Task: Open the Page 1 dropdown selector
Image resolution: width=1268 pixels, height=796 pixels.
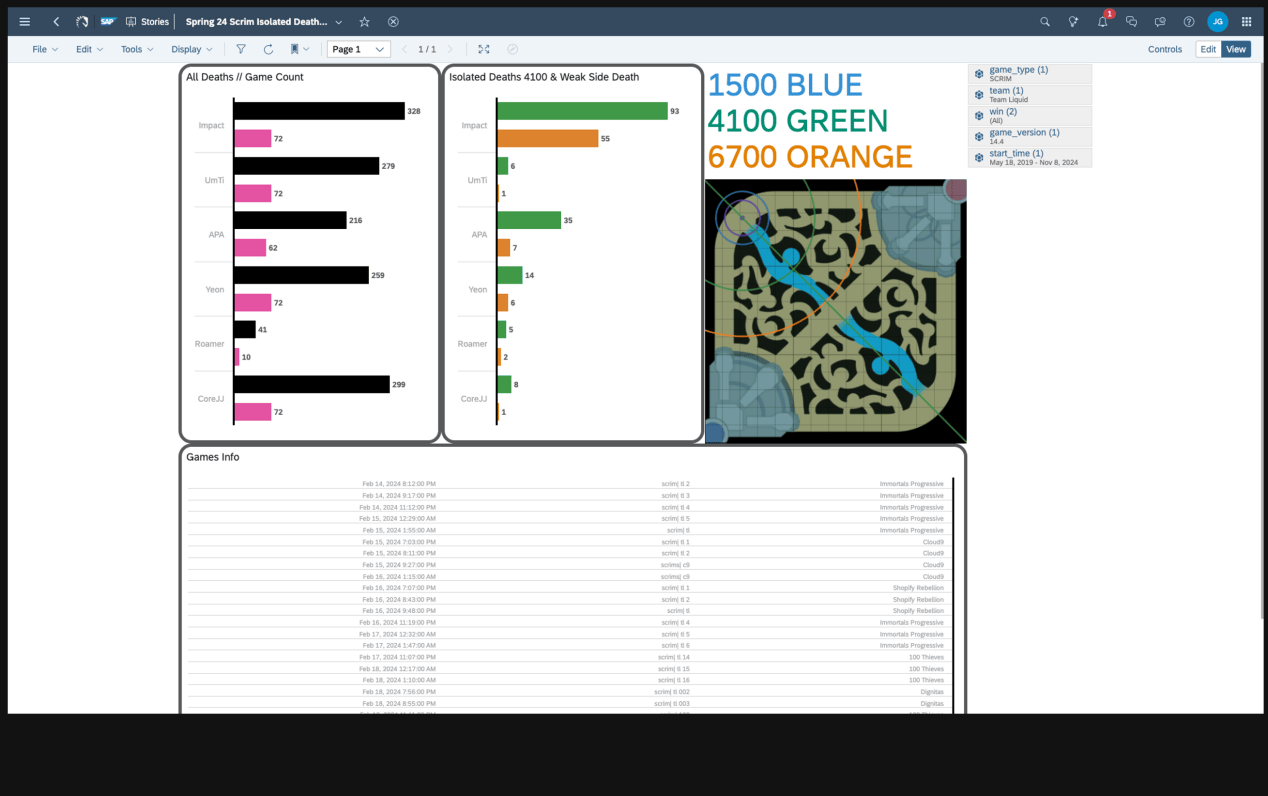Action: click(x=358, y=49)
